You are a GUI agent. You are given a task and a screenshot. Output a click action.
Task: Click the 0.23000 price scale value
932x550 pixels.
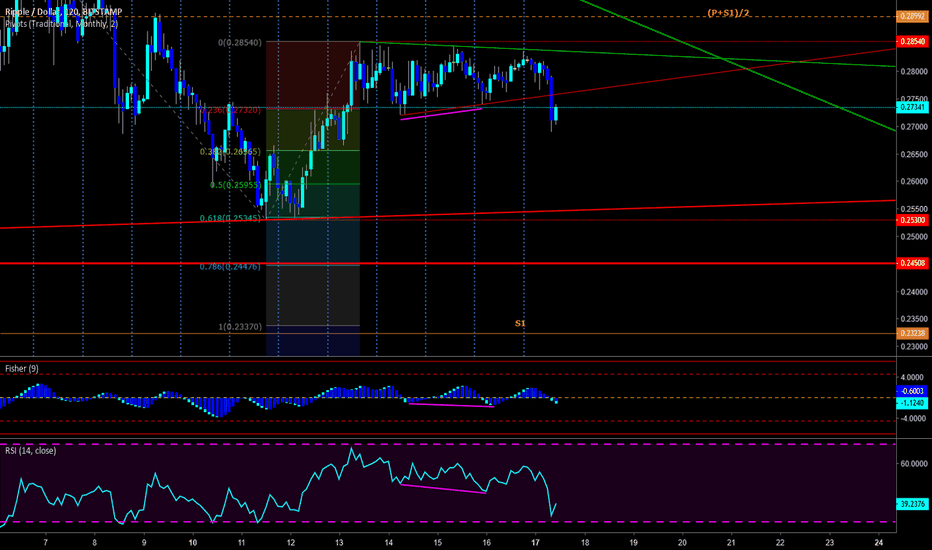tap(914, 347)
